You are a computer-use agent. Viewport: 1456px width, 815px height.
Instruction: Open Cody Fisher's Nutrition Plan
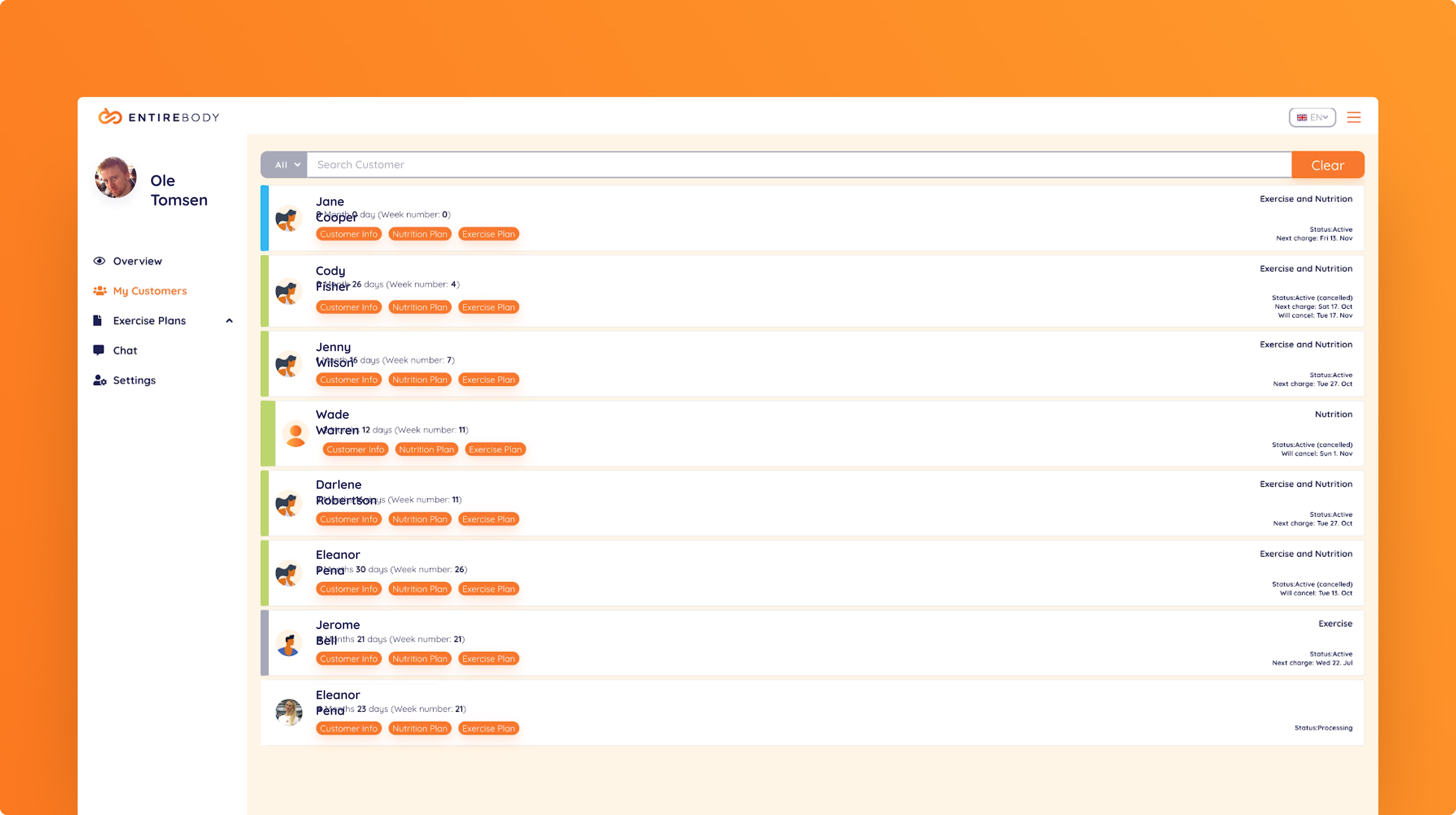coord(420,307)
